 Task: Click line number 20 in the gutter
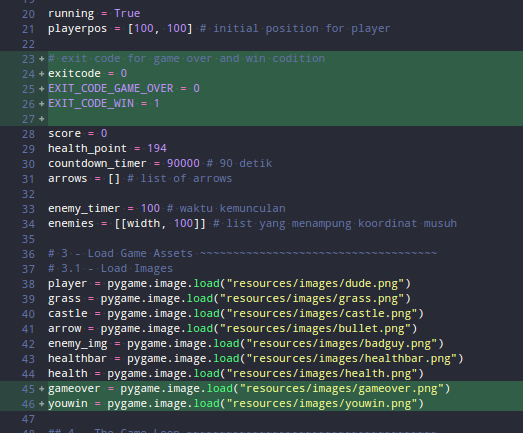[28, 14]
